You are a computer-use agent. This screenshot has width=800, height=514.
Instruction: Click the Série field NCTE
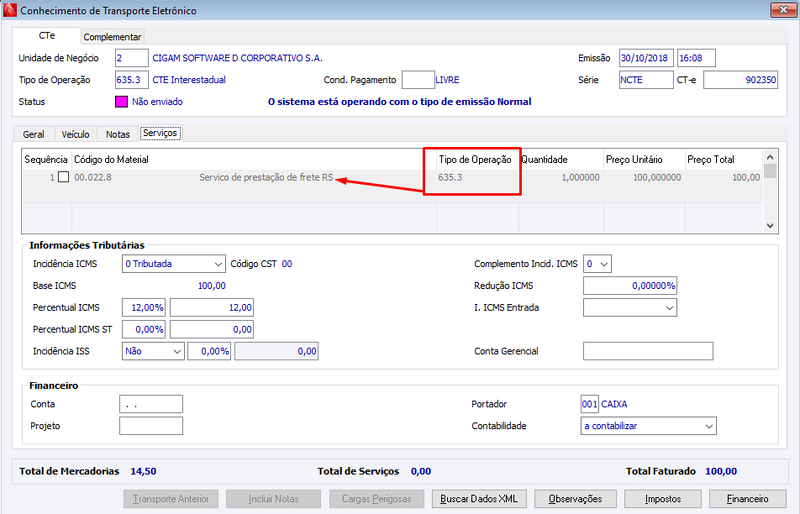646,80
